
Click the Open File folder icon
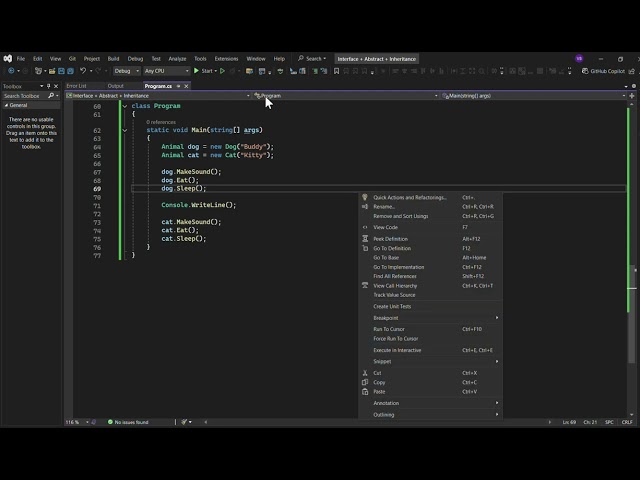(x=52, y=71)
